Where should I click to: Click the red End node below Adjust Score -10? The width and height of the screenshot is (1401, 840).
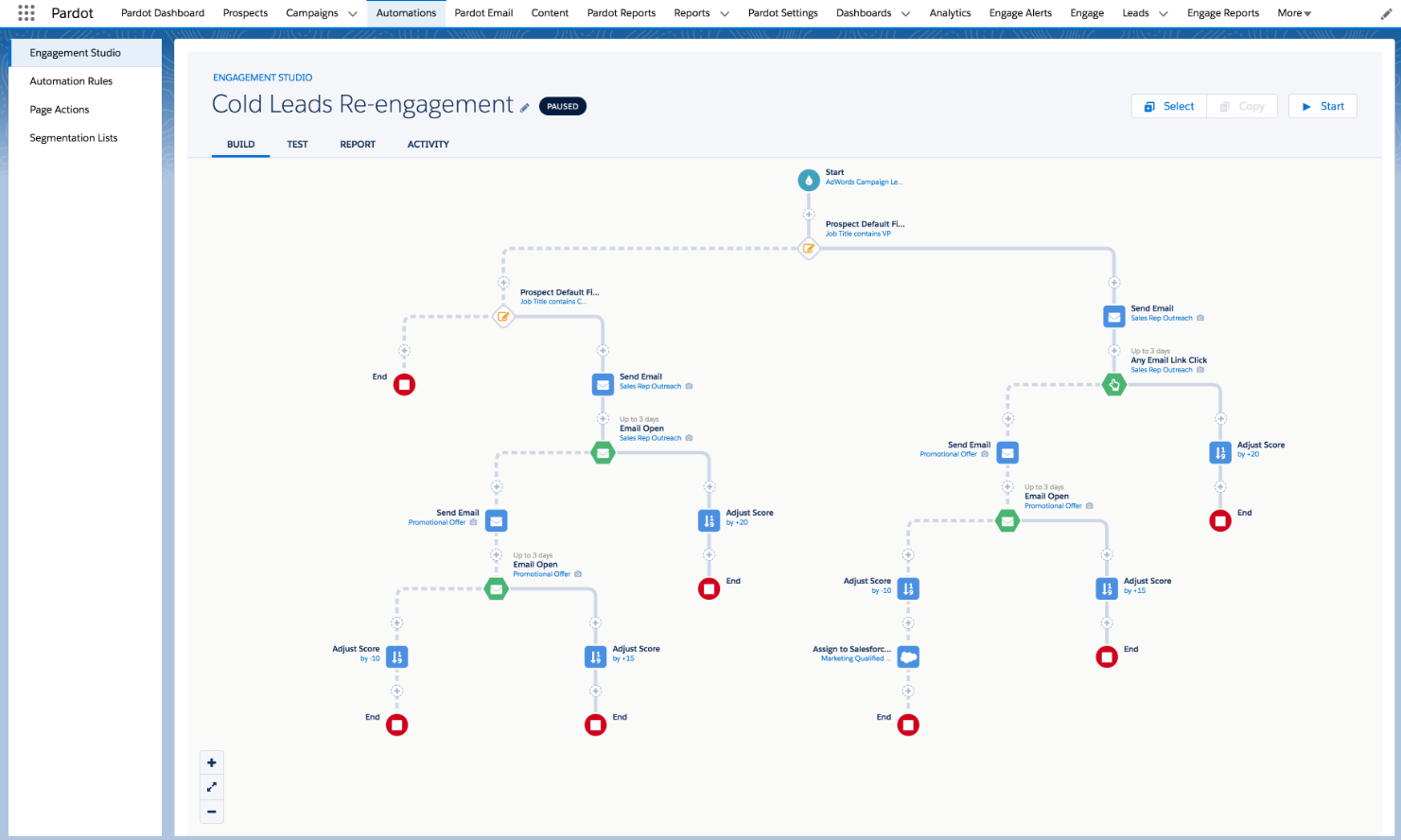click(396, 725)
